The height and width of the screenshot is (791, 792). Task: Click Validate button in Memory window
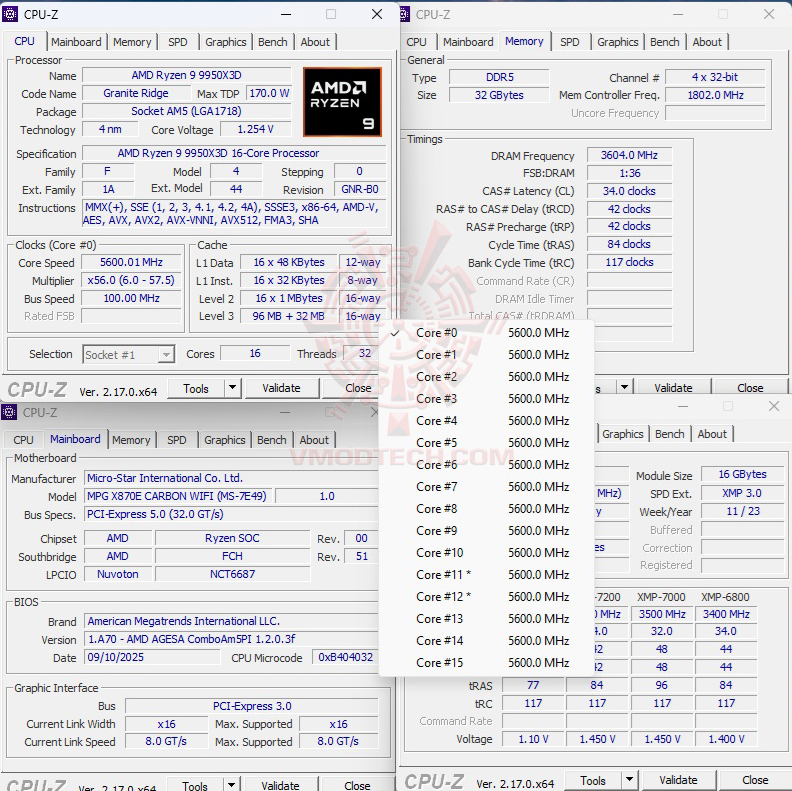(x=673, y=387)
